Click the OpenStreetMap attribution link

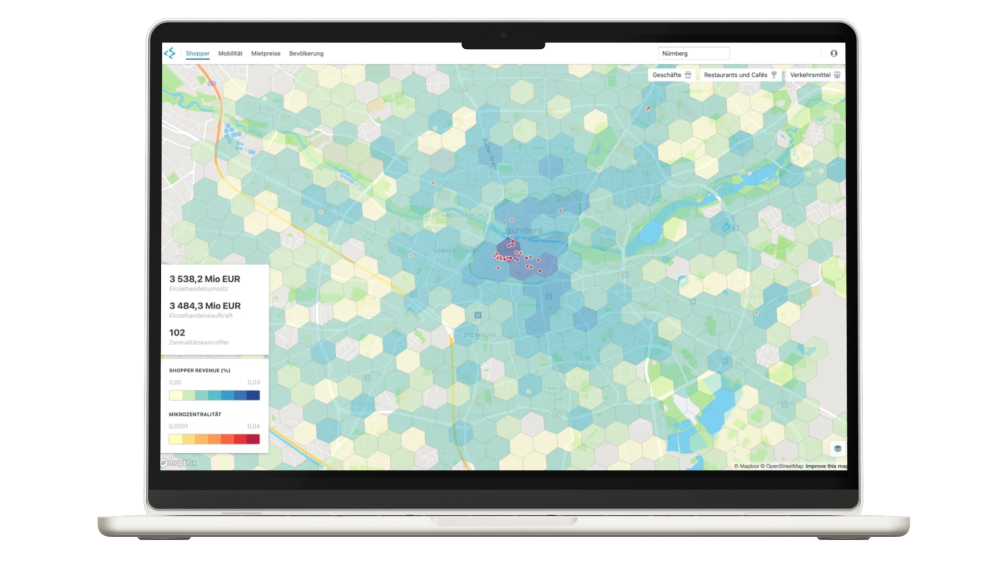pos(784,466)
